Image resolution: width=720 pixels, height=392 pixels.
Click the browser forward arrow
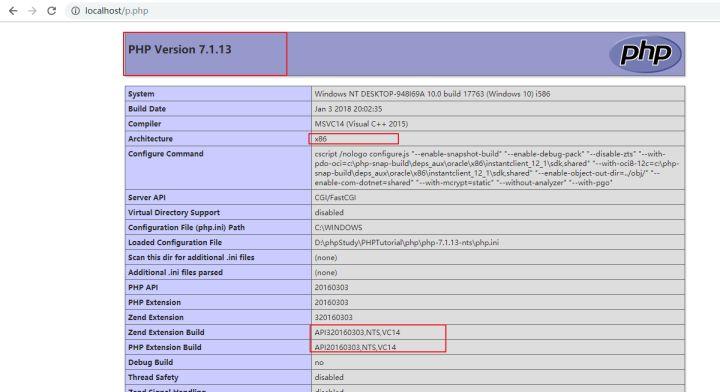(x=32, y=11)
